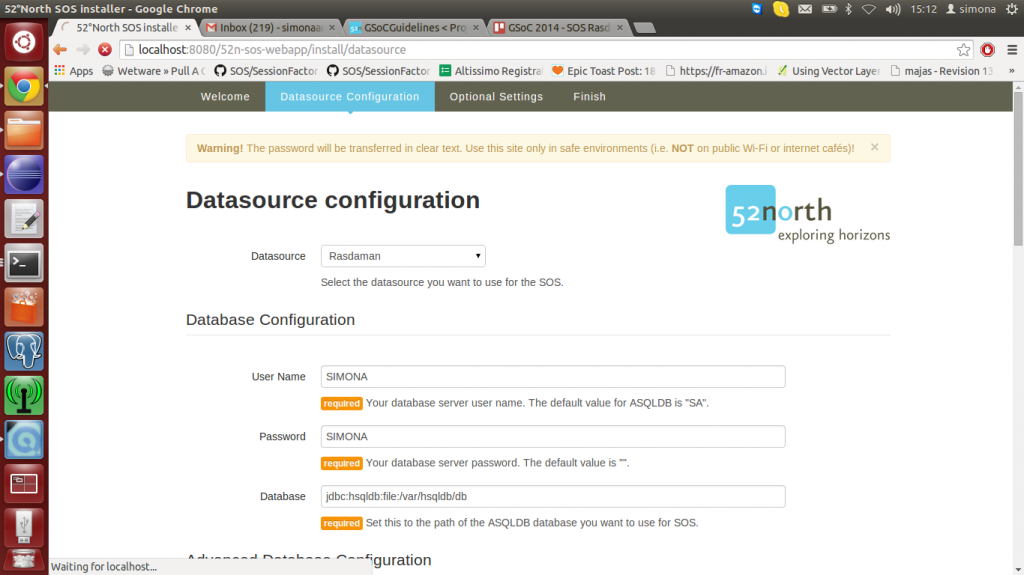The height and width of the screenshot is (575, 1024).
Task: Go to the Welcome step tab
Action: tap(225, 97)
